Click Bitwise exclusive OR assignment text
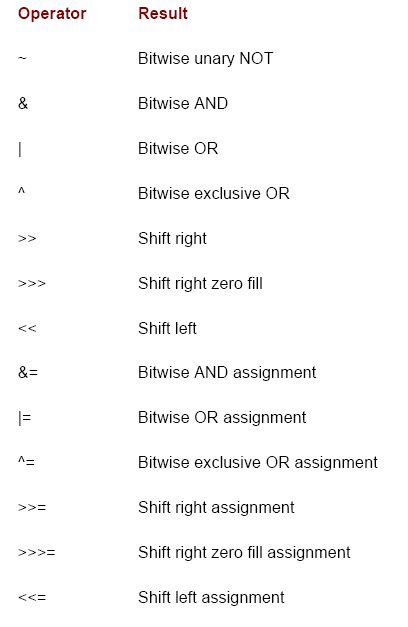 click(x=258, y=463)
